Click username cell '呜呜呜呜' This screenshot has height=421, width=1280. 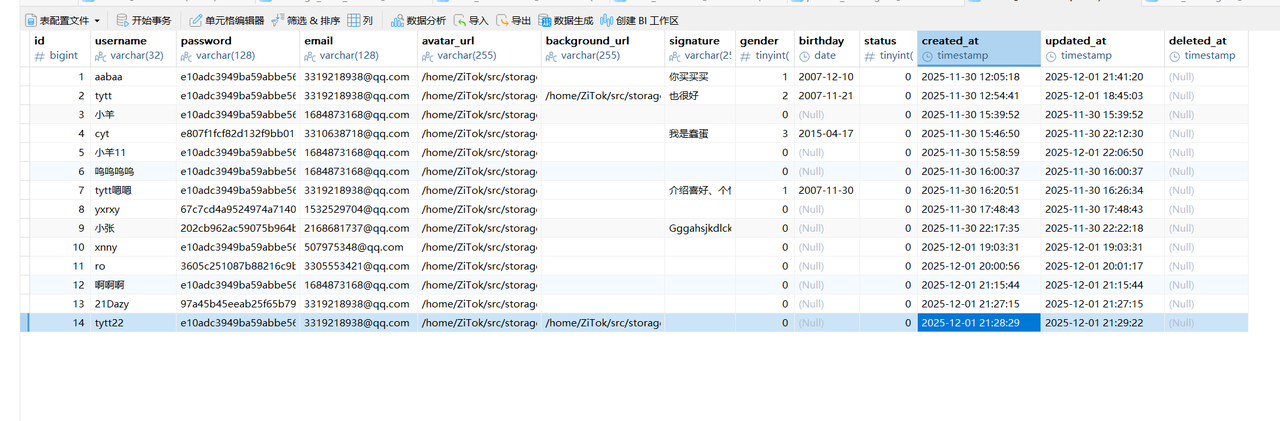(133, 172)
